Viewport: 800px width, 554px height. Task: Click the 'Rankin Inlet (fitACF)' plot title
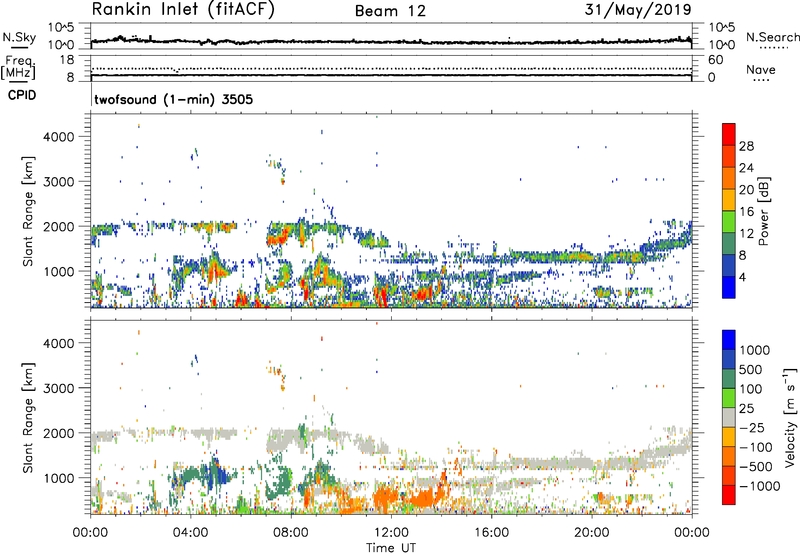coord(183,9)
